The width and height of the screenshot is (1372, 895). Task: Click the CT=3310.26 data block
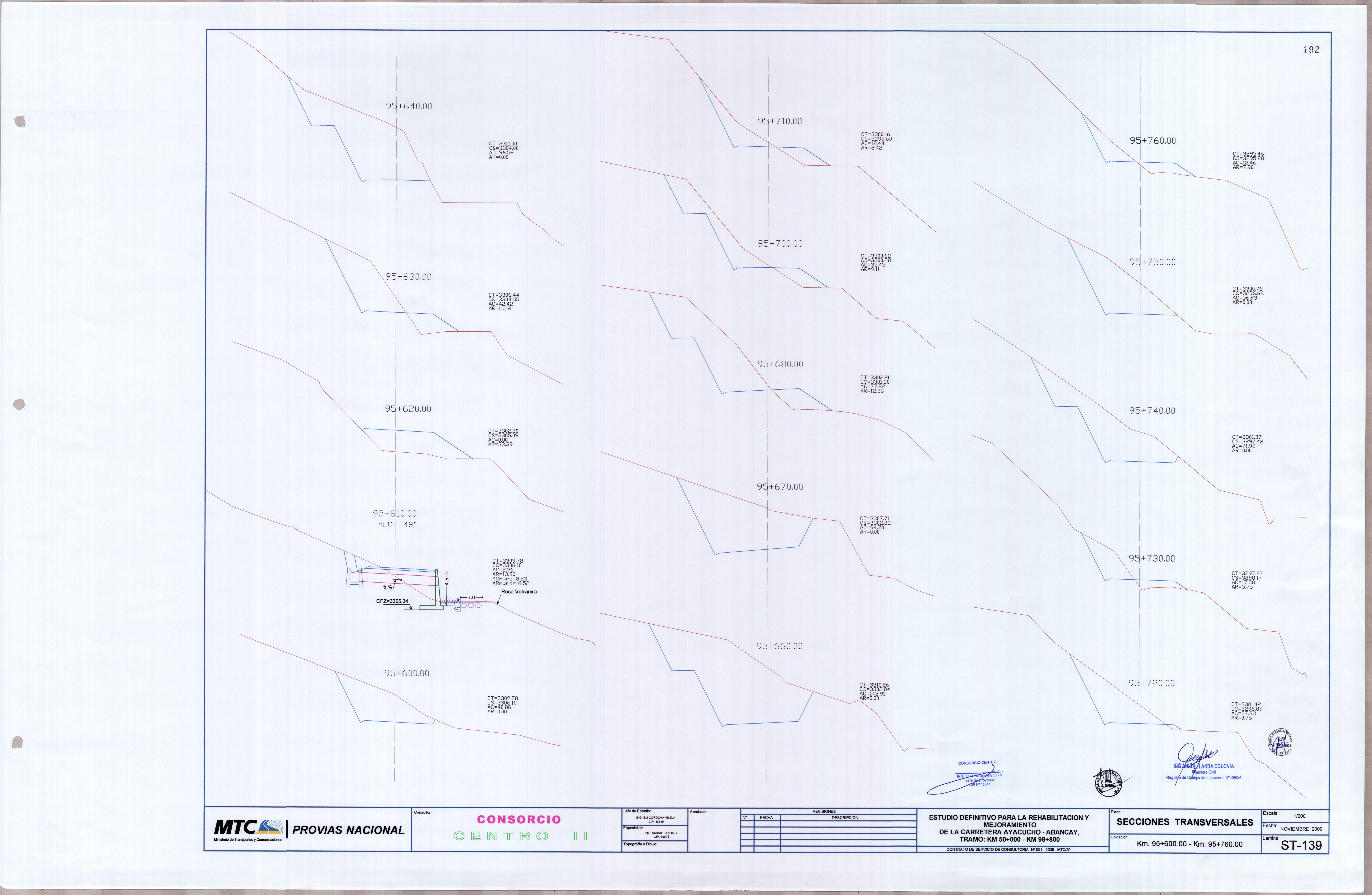[875, 692]
